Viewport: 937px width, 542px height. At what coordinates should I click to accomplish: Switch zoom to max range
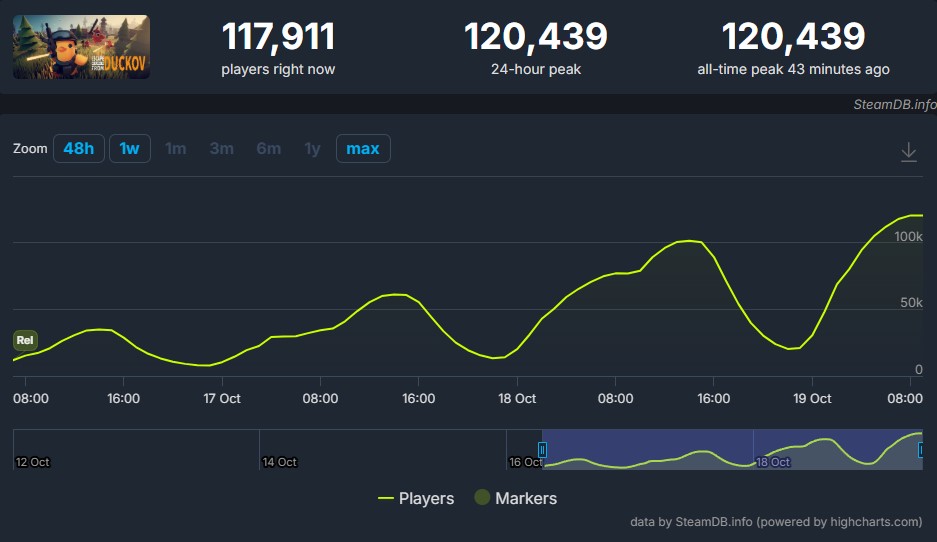pos(362,149)
